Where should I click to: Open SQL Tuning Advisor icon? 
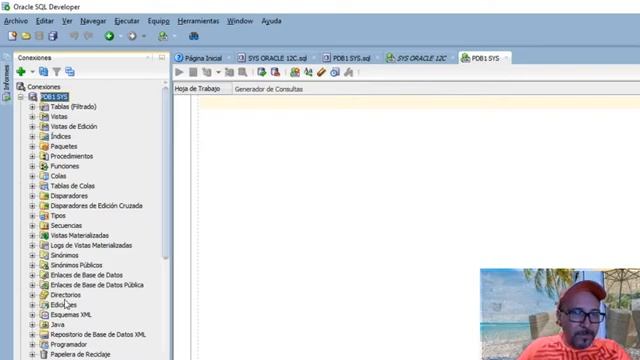[243, 72]
